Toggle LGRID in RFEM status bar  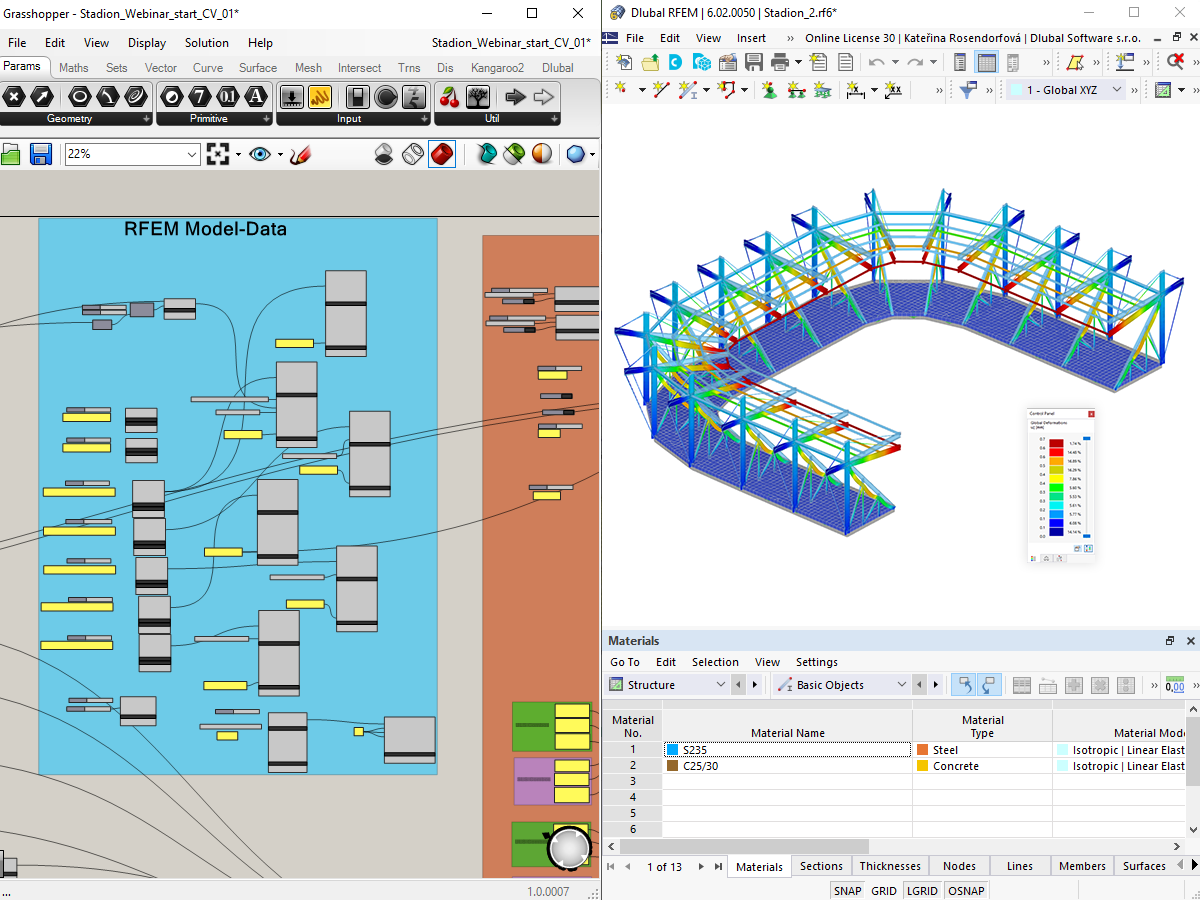coord(922,891)
